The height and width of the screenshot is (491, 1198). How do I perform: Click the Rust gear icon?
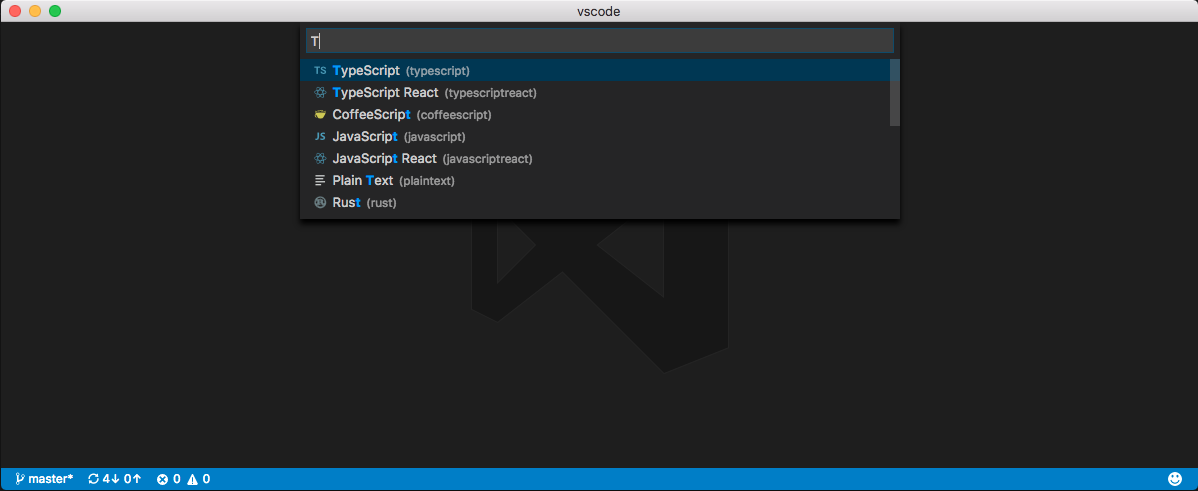[320, 203]
